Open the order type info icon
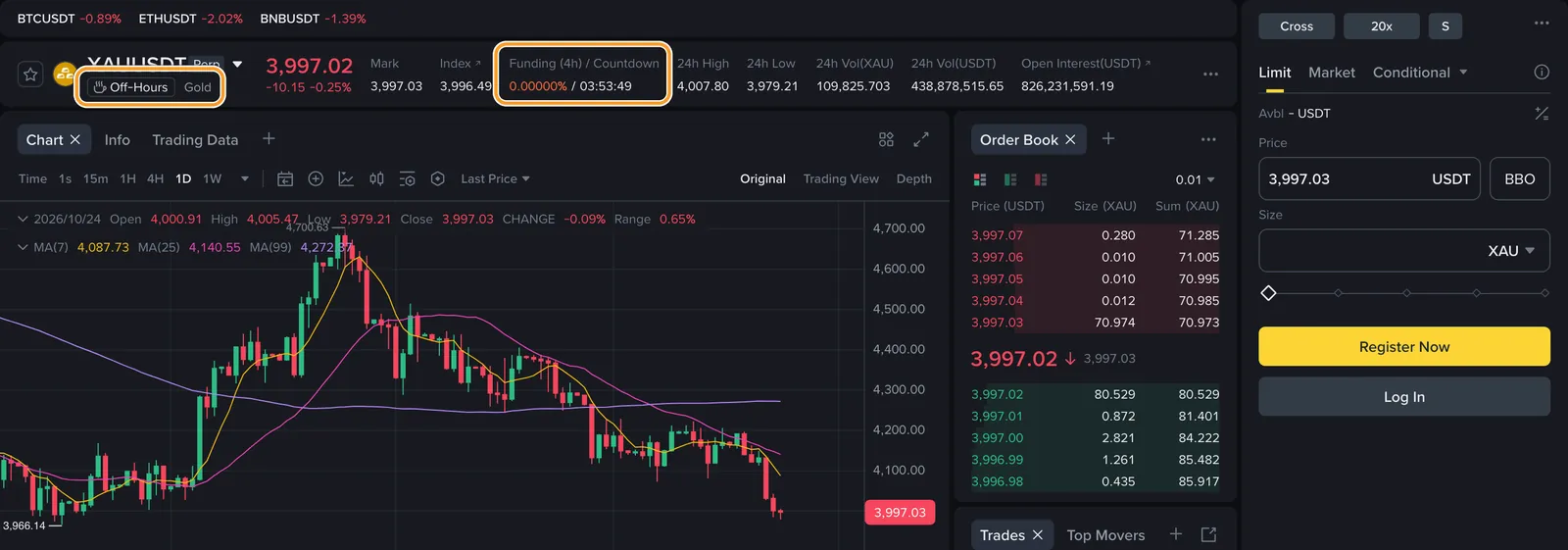 pyautogui.click(x=1542, y=72)
